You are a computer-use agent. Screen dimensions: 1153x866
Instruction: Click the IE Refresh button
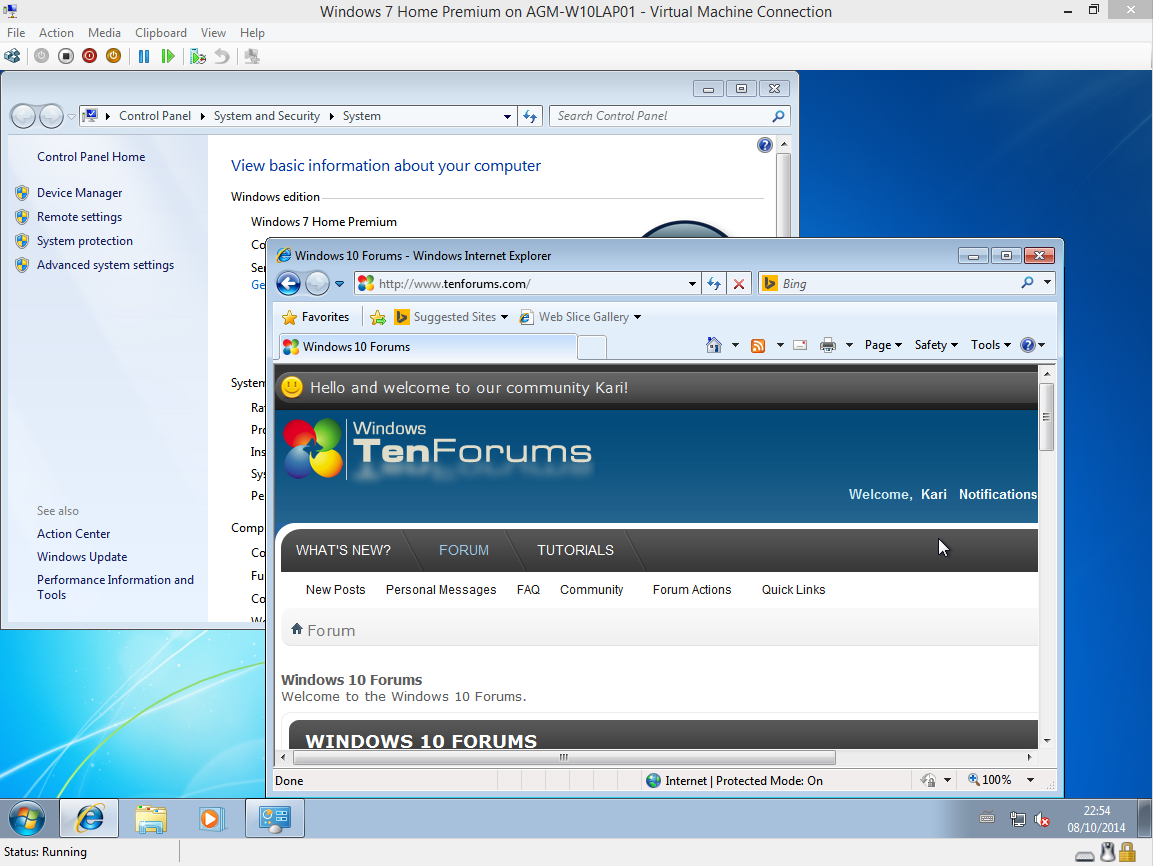tap(714, 284)
